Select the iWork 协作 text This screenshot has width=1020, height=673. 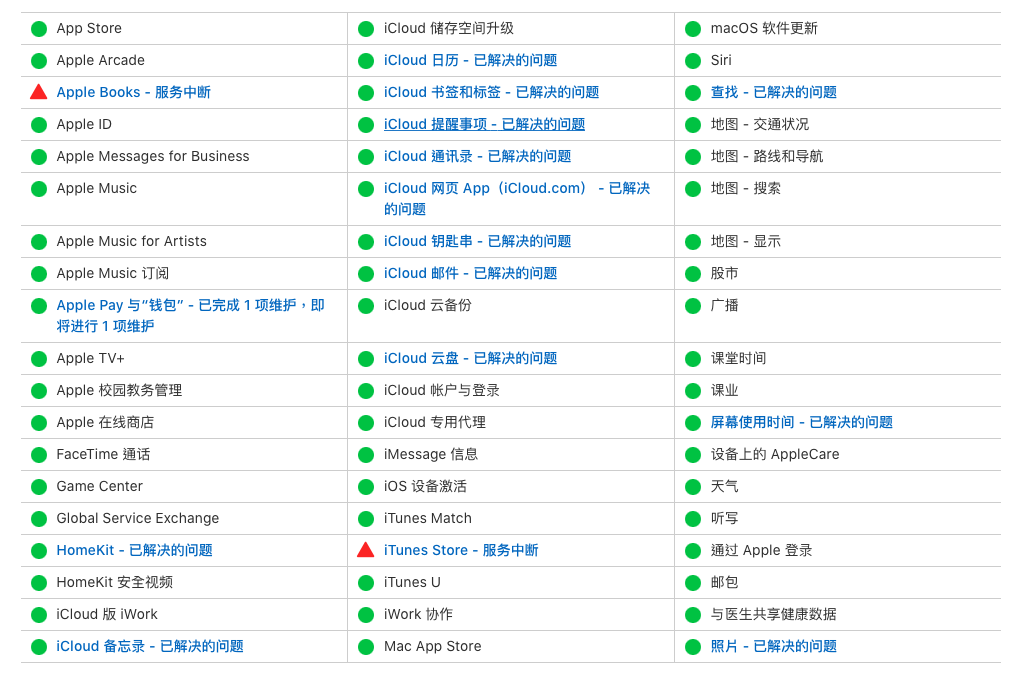tap(418, 614)
